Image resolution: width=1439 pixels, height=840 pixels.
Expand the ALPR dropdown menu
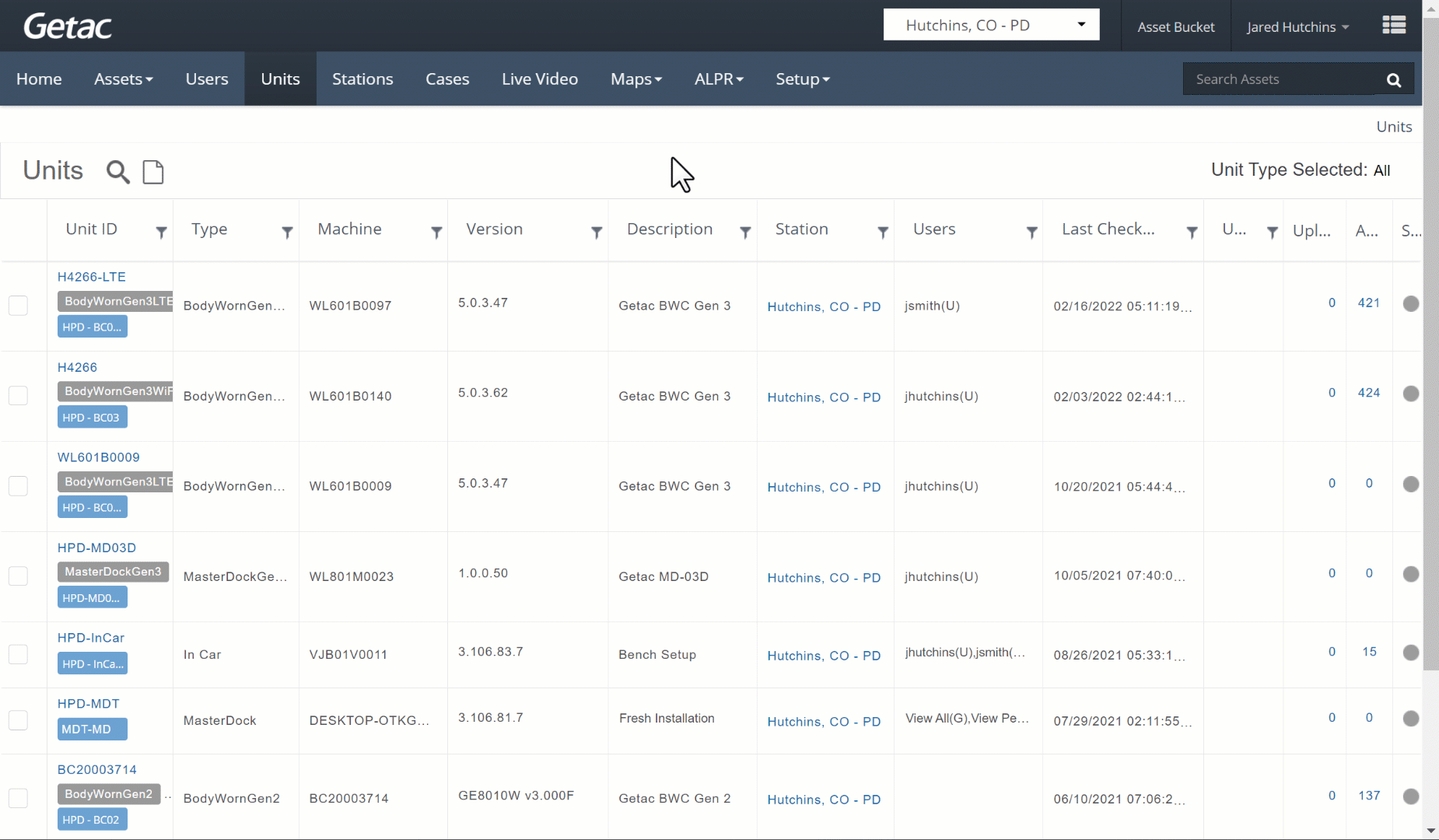click(x=719, y=79)
